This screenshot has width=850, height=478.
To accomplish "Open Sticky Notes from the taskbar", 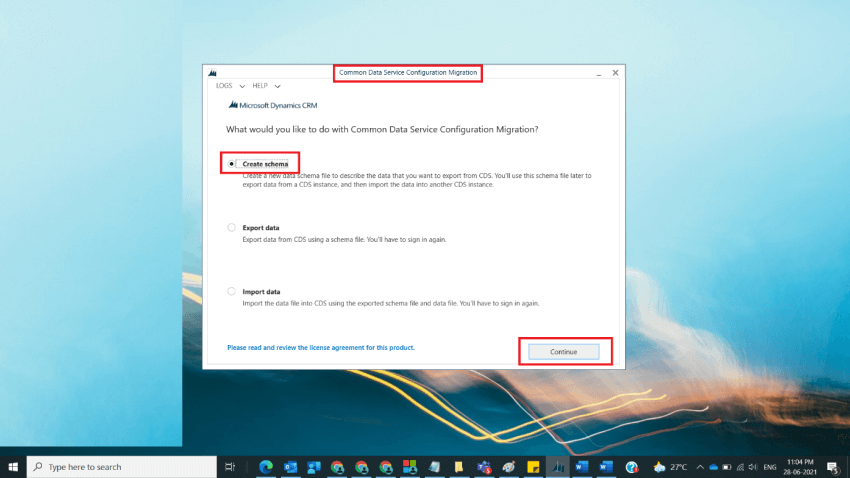I will [533, 467].
